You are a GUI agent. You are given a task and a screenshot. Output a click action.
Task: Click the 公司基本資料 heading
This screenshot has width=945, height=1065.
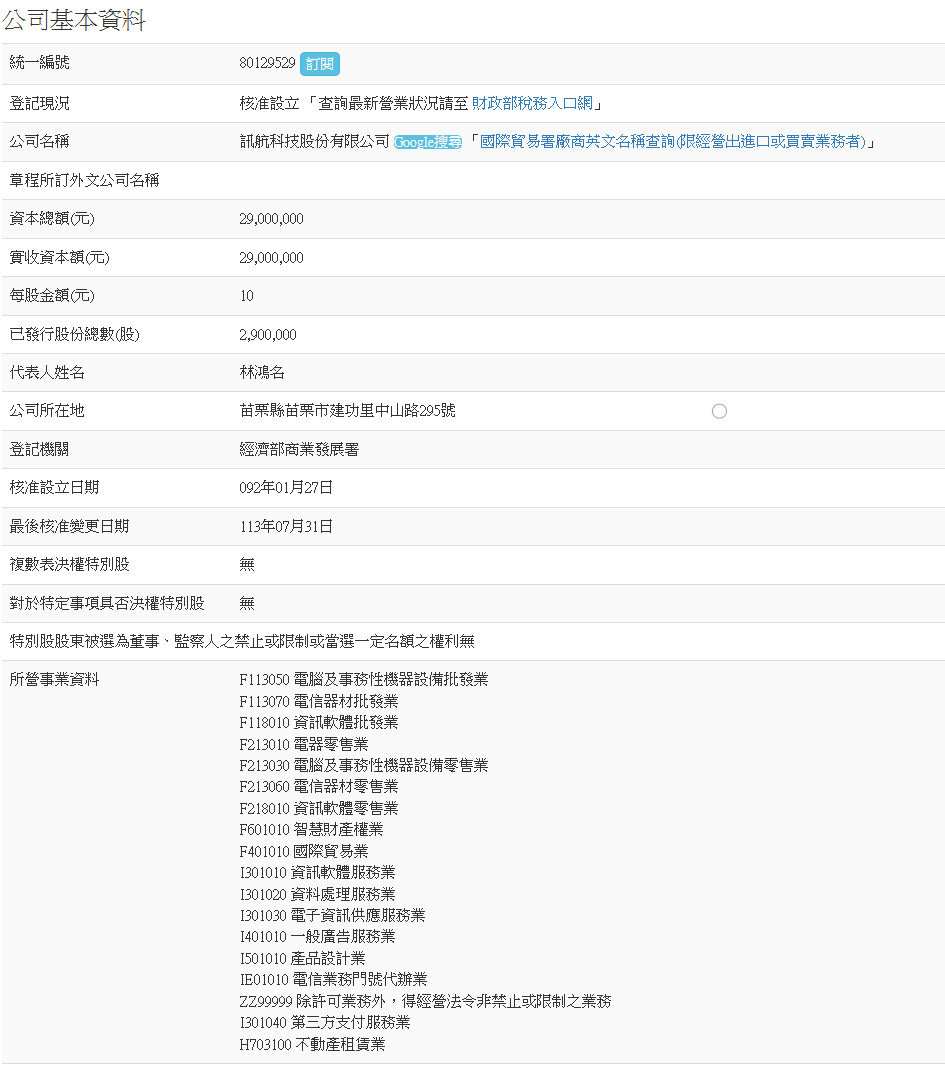74,20
